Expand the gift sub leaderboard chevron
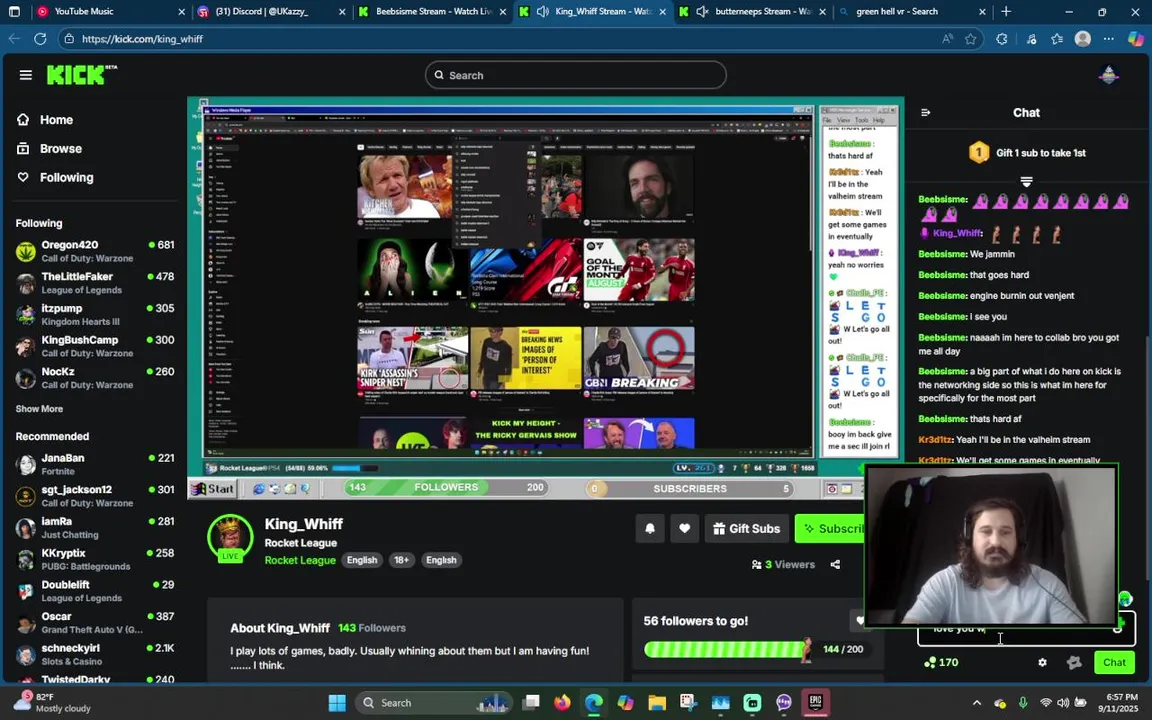 (1026, 181)
